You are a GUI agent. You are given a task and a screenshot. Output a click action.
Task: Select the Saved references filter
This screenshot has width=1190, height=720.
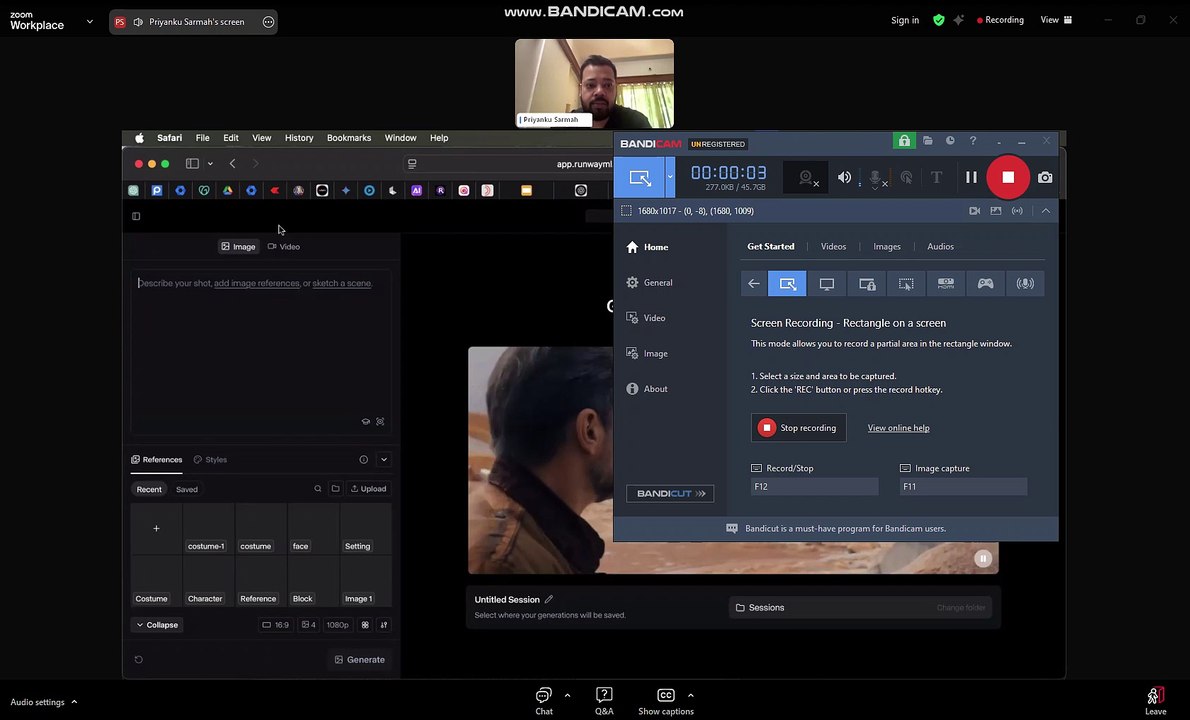pyautogui.click(x=187, y=489)
